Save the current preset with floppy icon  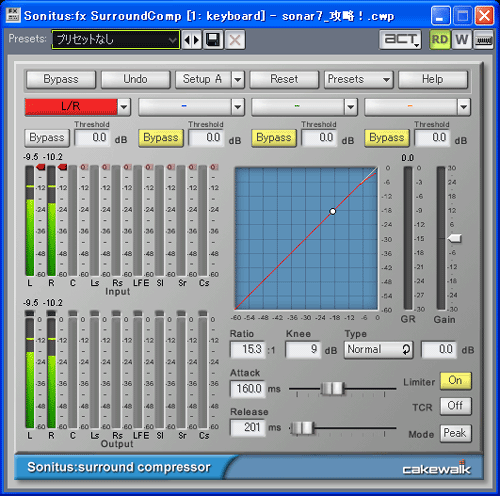tap(213, 40)
